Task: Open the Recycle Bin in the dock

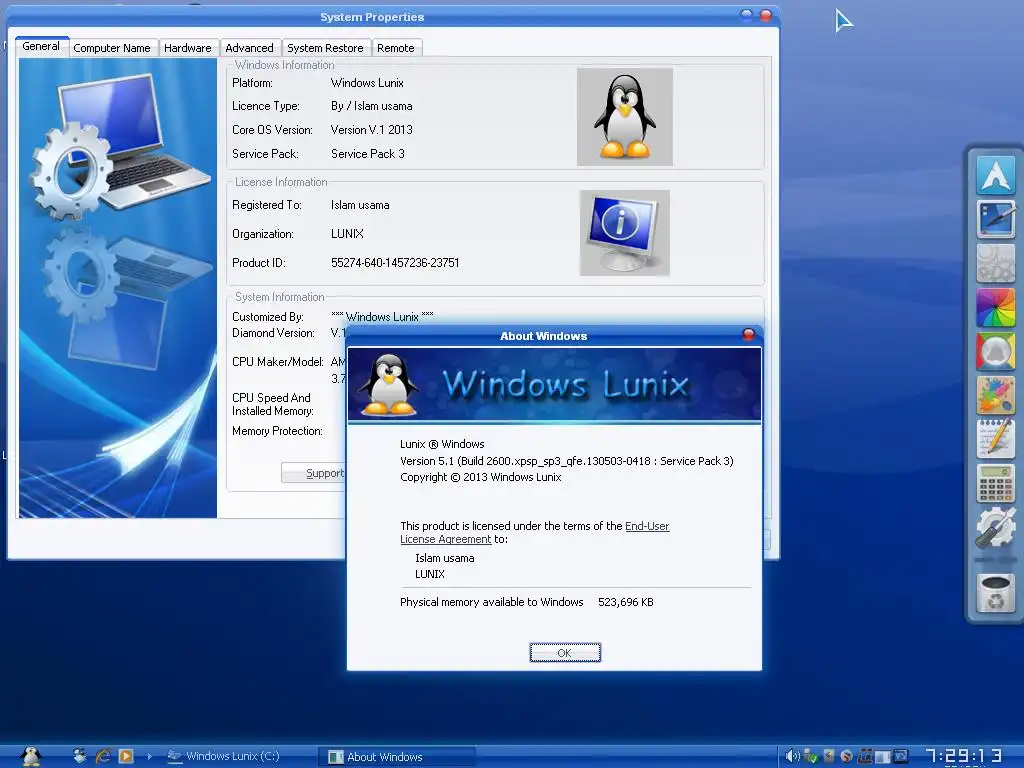Action: pyautogui.click(x=995, y=593)
